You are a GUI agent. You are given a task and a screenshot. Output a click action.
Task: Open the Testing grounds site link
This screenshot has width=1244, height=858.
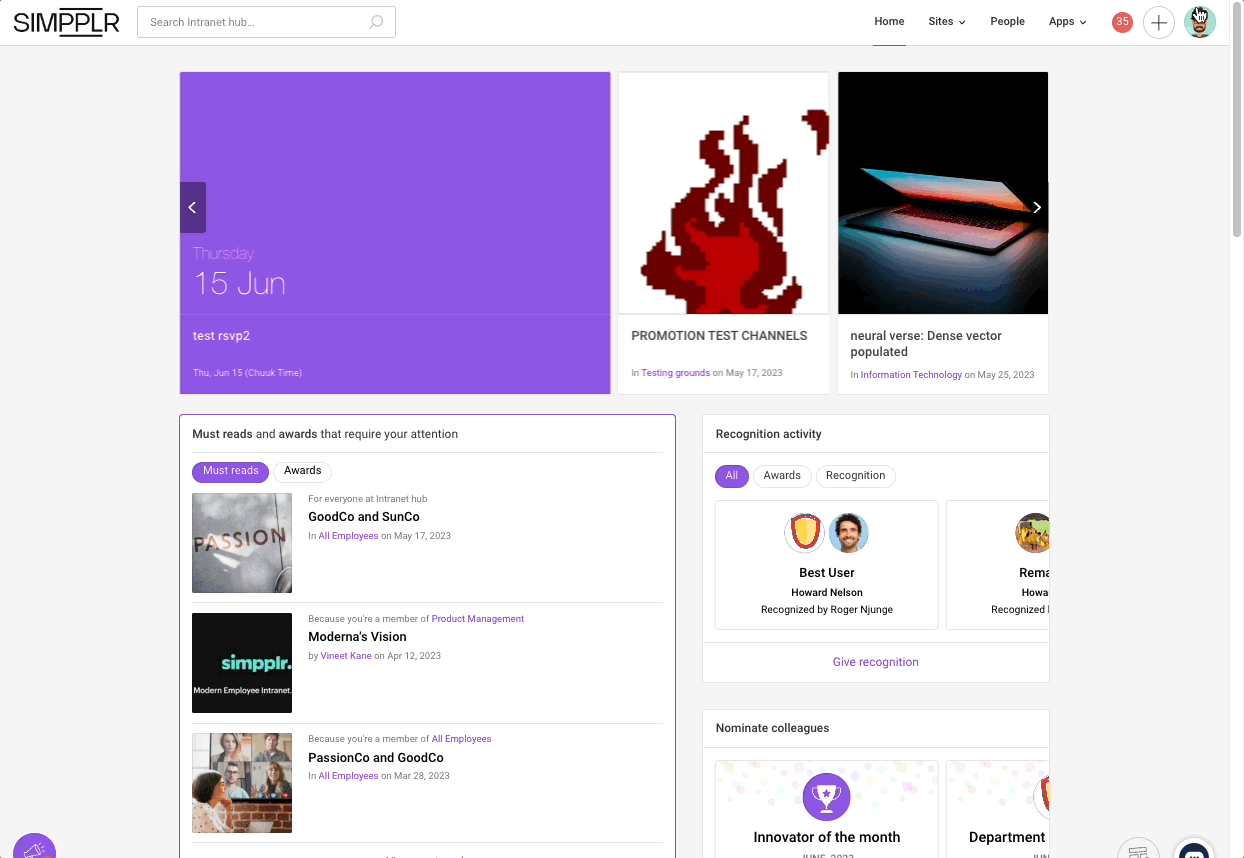point(675,373)
